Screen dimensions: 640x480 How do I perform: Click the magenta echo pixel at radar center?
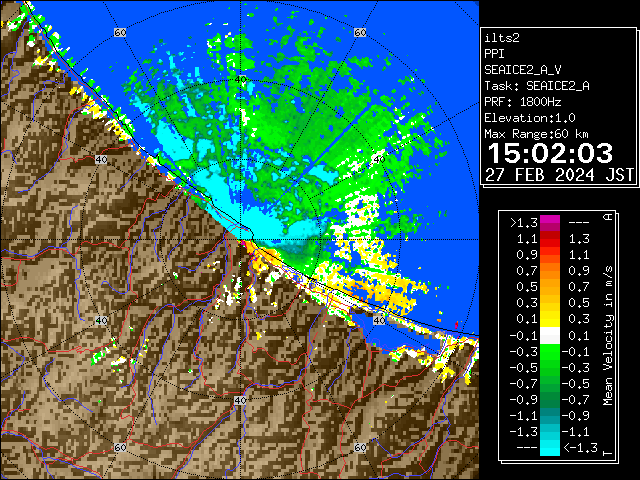click(244, 243)
